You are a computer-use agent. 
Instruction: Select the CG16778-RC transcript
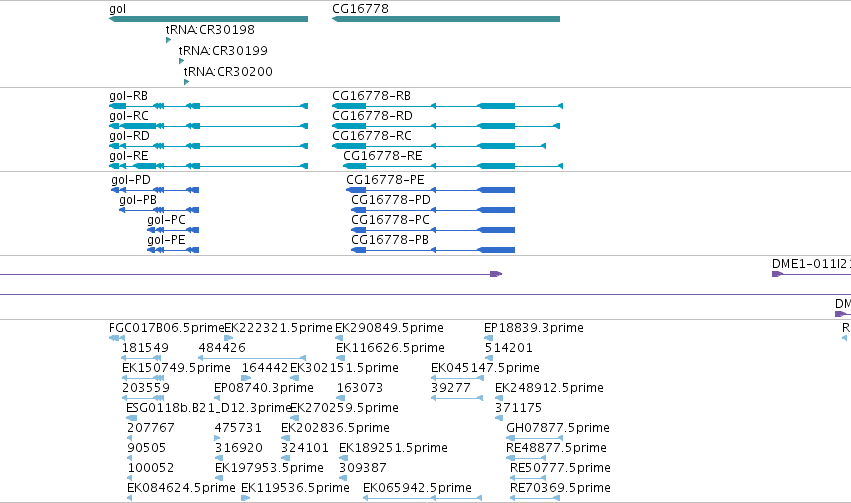point(439,146)
